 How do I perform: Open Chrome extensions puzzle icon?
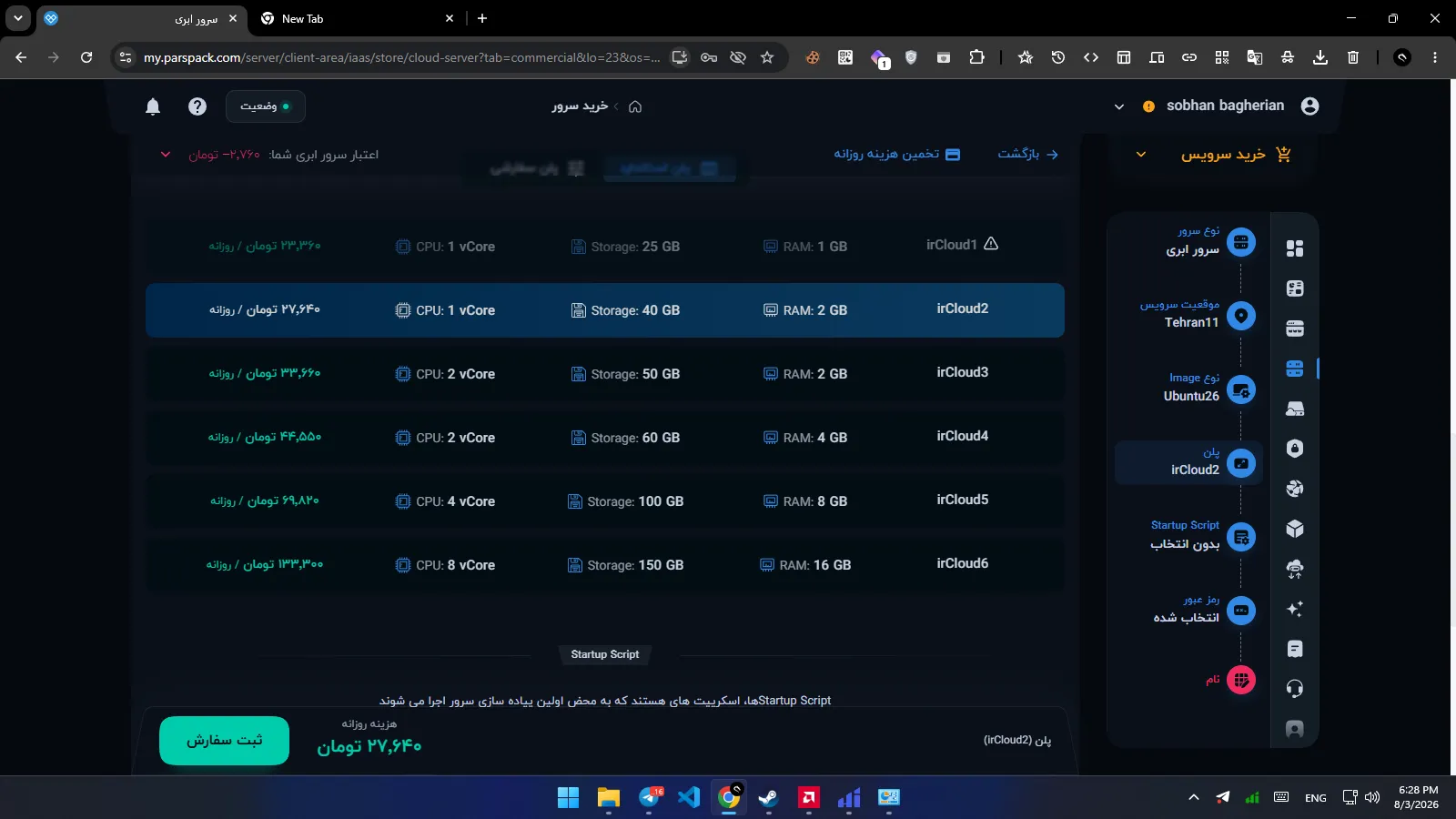(976, 57)
